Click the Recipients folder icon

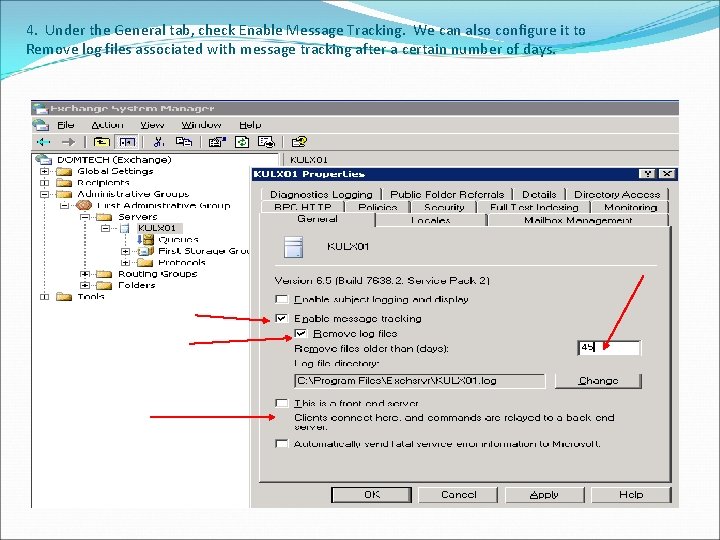tap(64, 183)
